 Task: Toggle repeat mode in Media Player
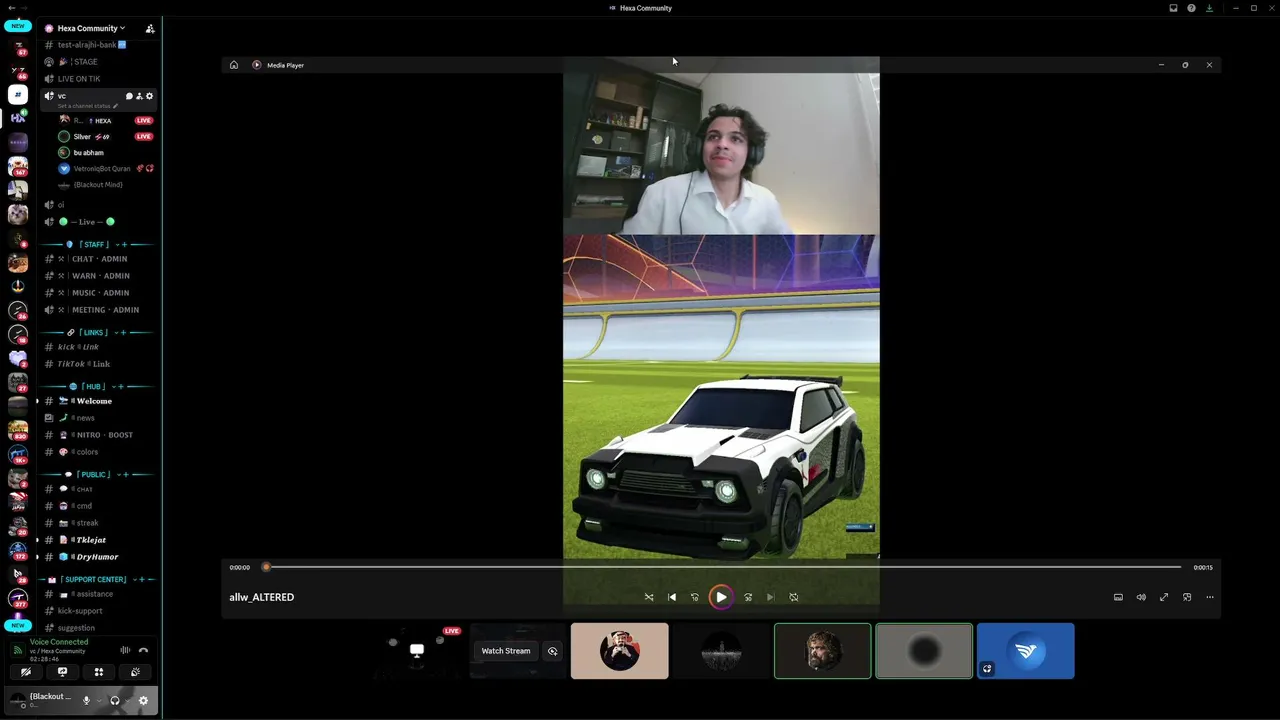pos(794,597)
